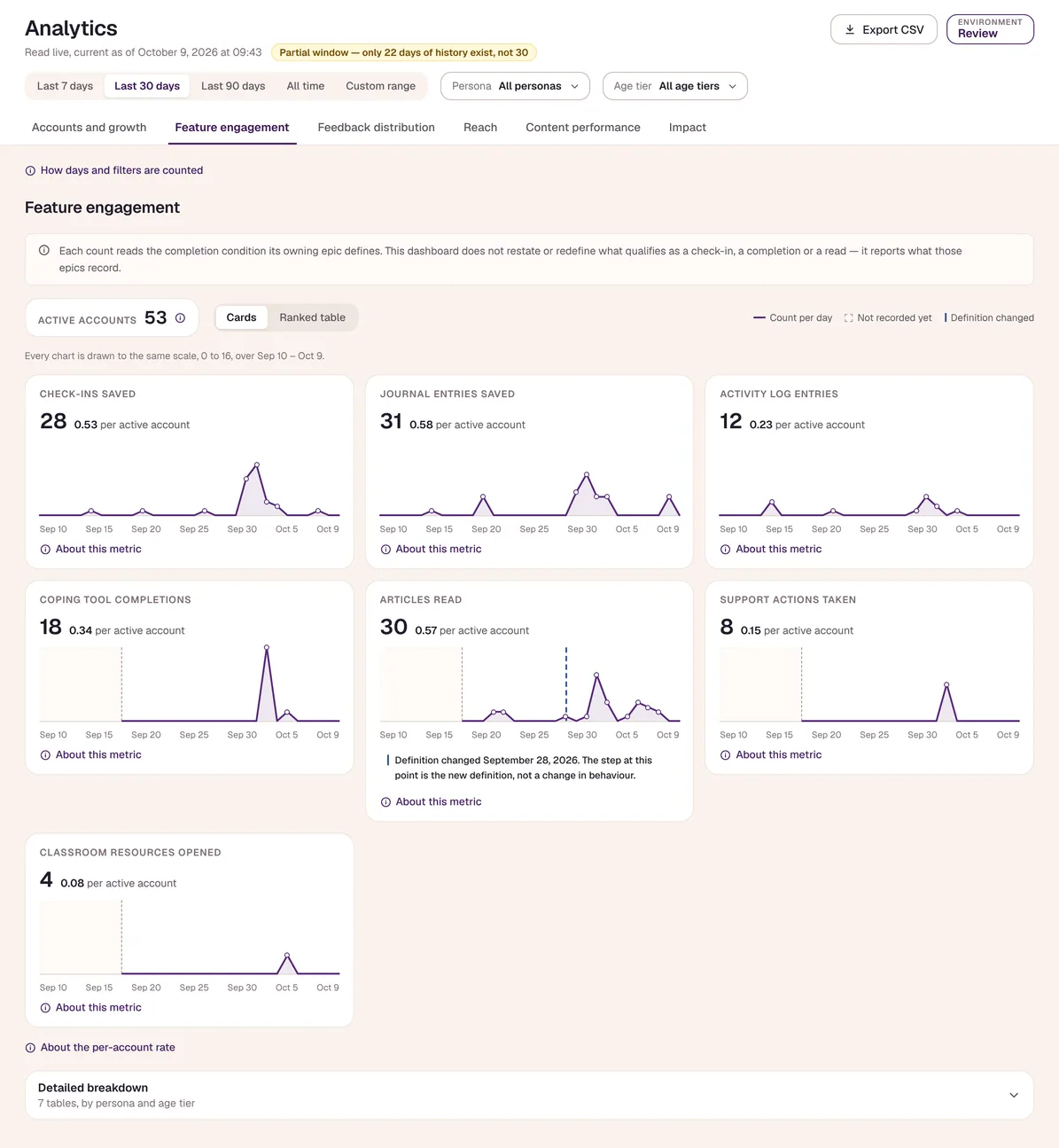Click info icon beside 'About the per-account rate'
The width and height of the screenshot is (1059, 1148).
(x=30, y=1048)
